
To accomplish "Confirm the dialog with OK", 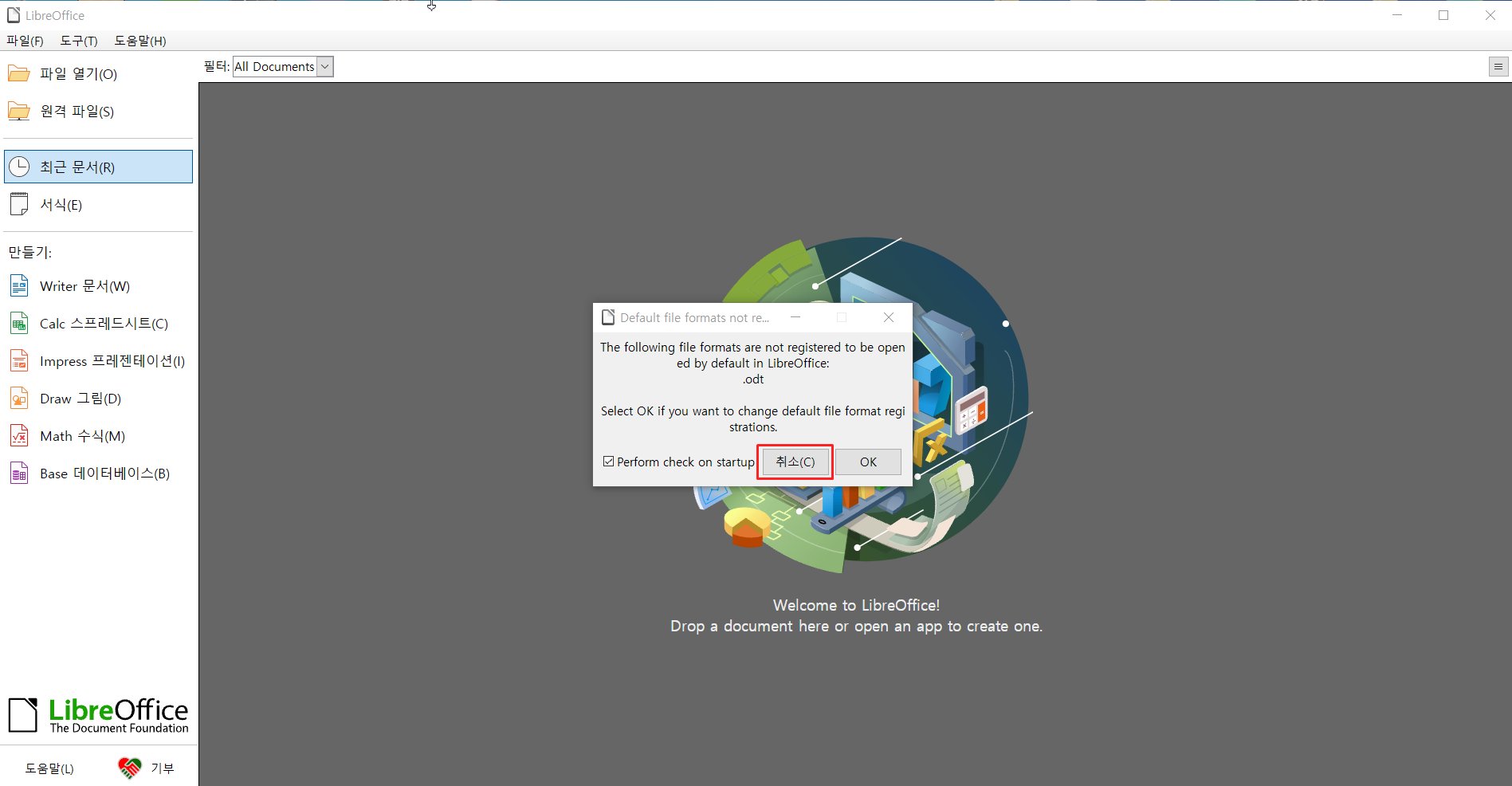I will pyautogui.click(x=868, y=462).
